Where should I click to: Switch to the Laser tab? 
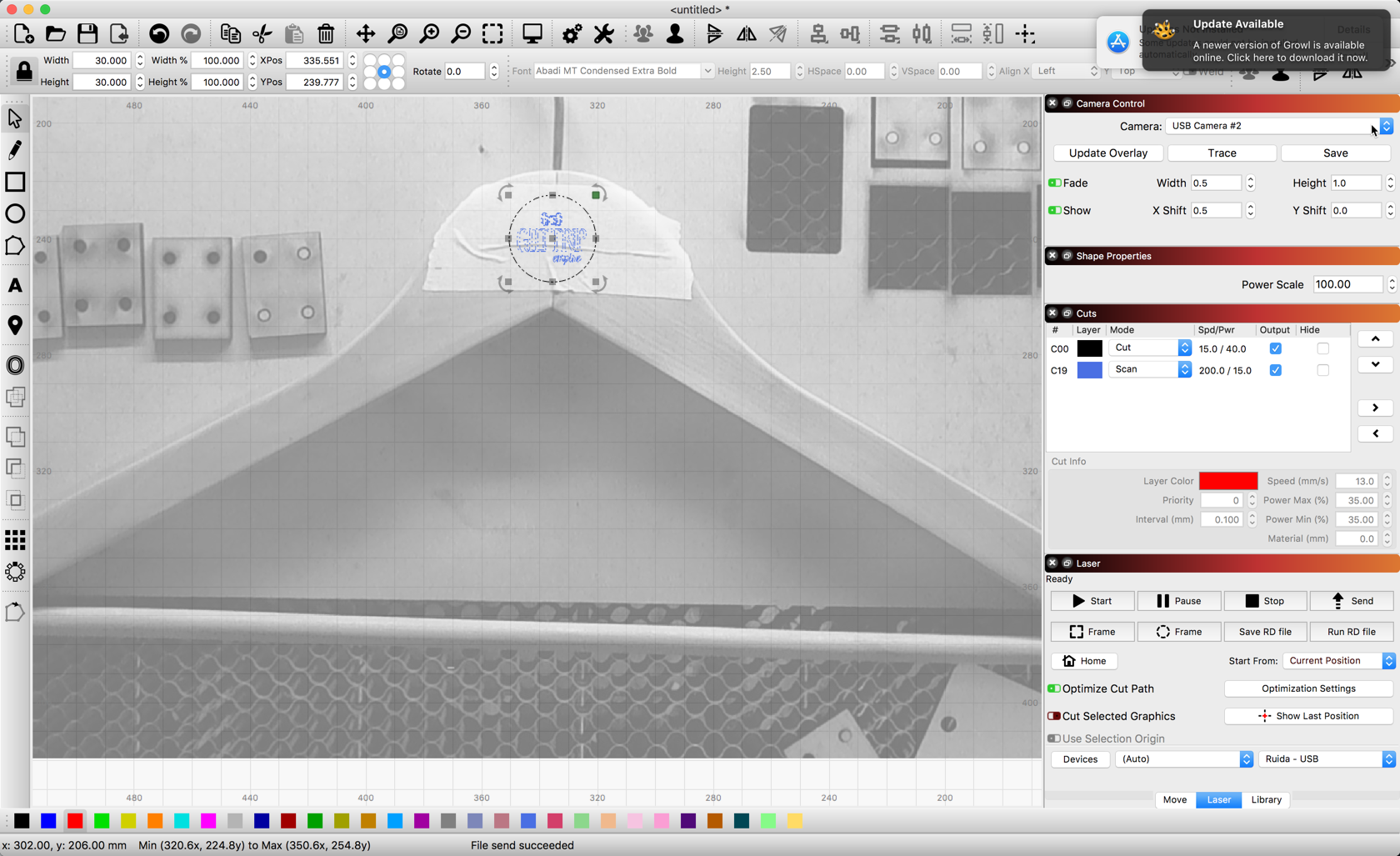tap(1218, 799)
